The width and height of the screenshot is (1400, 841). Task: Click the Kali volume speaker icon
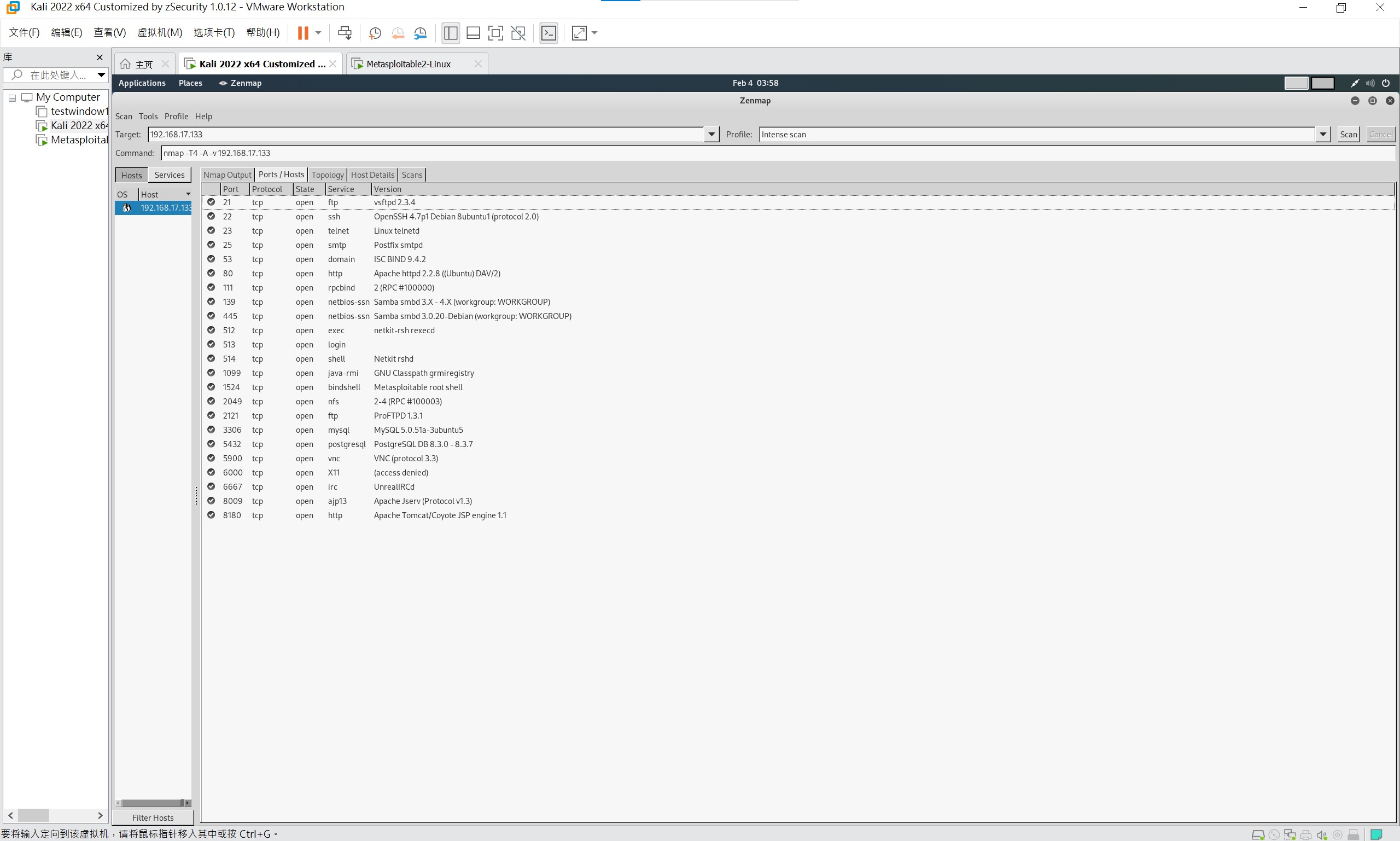pos(1369,83)
